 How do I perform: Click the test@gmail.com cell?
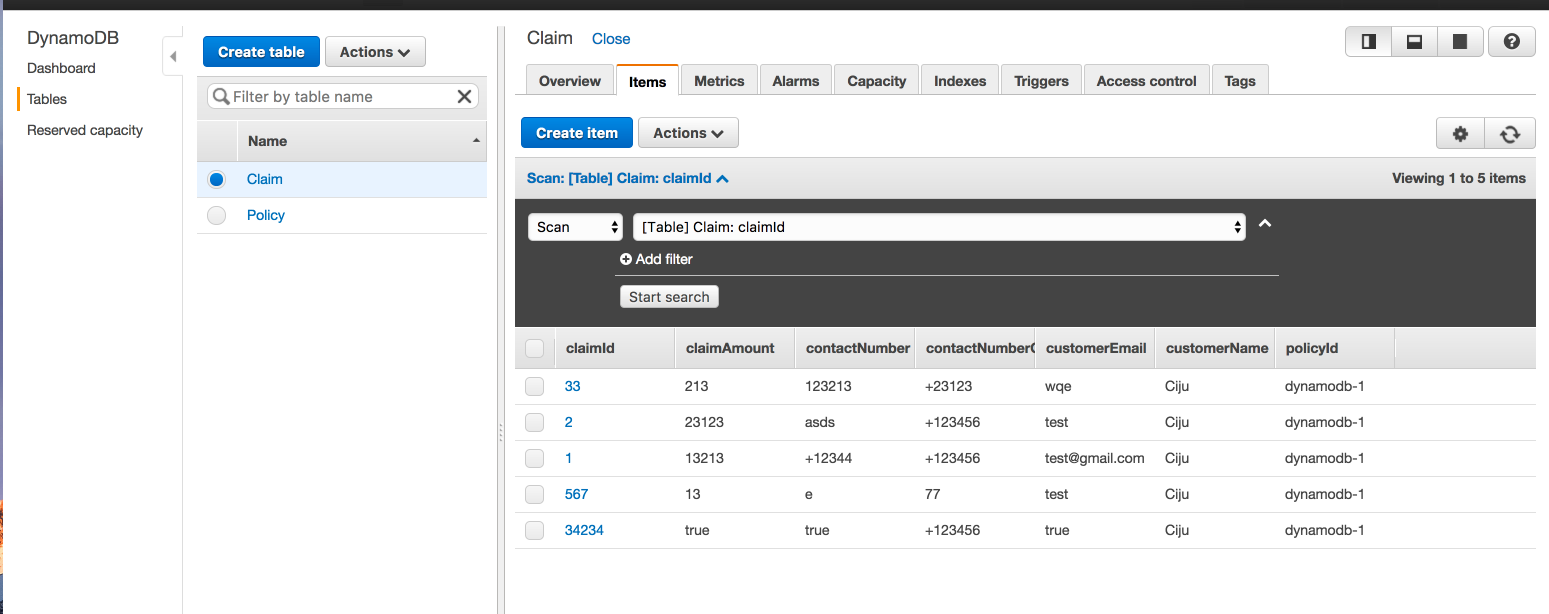pyautogui.click(x=1095, y=458)
